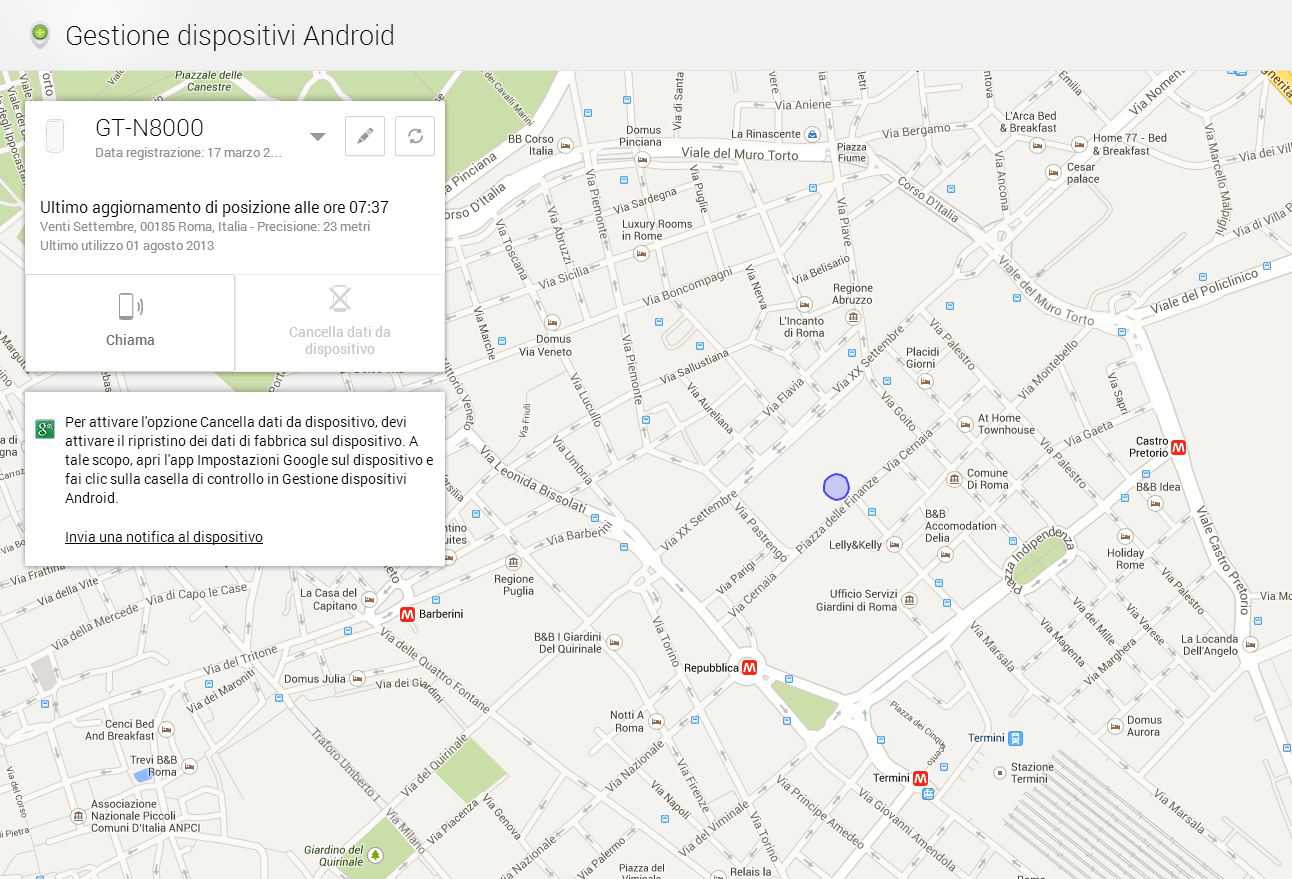Click the Giardino del Quirinale park icon

[x=375, y=855]
